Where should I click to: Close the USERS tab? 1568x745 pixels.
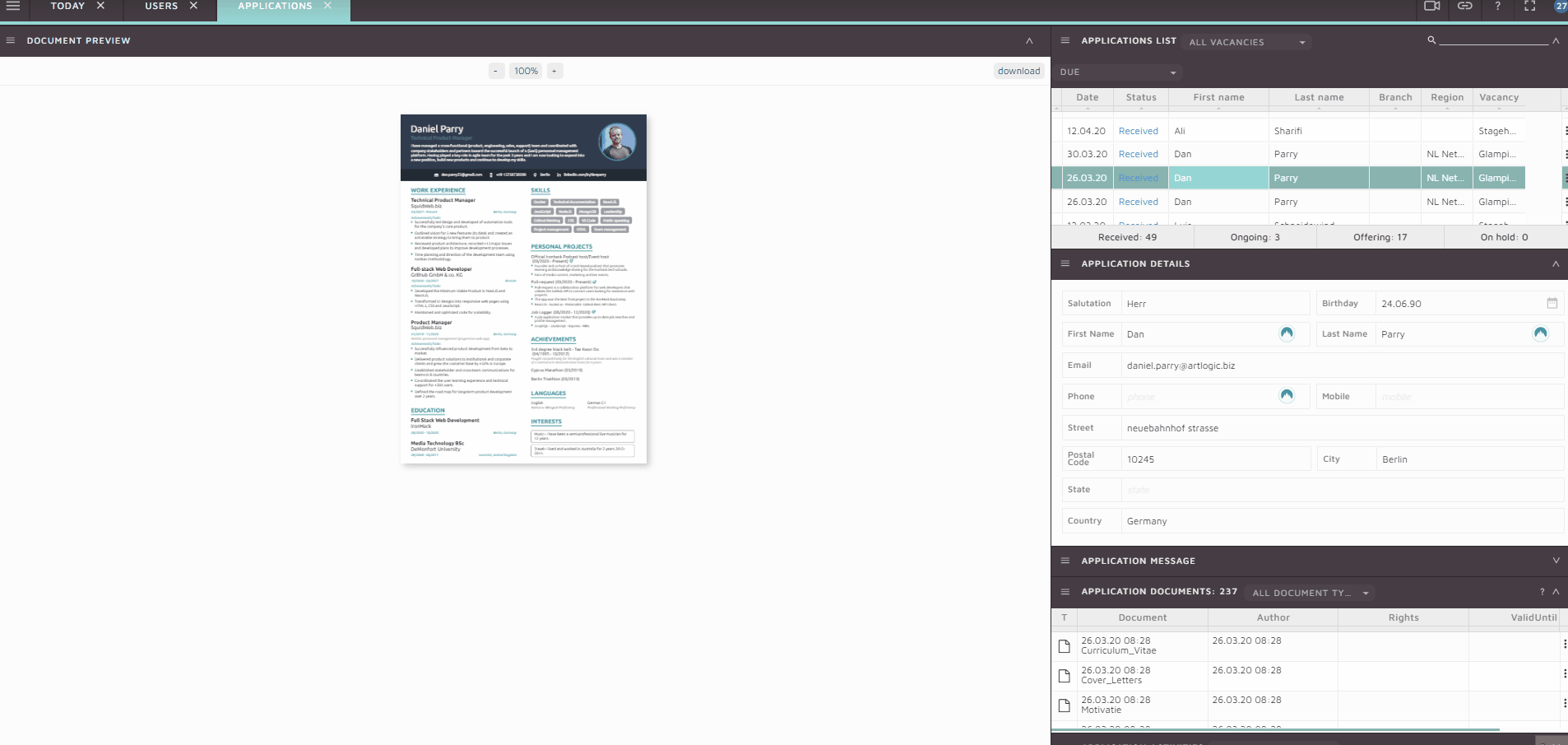point(193,6)
